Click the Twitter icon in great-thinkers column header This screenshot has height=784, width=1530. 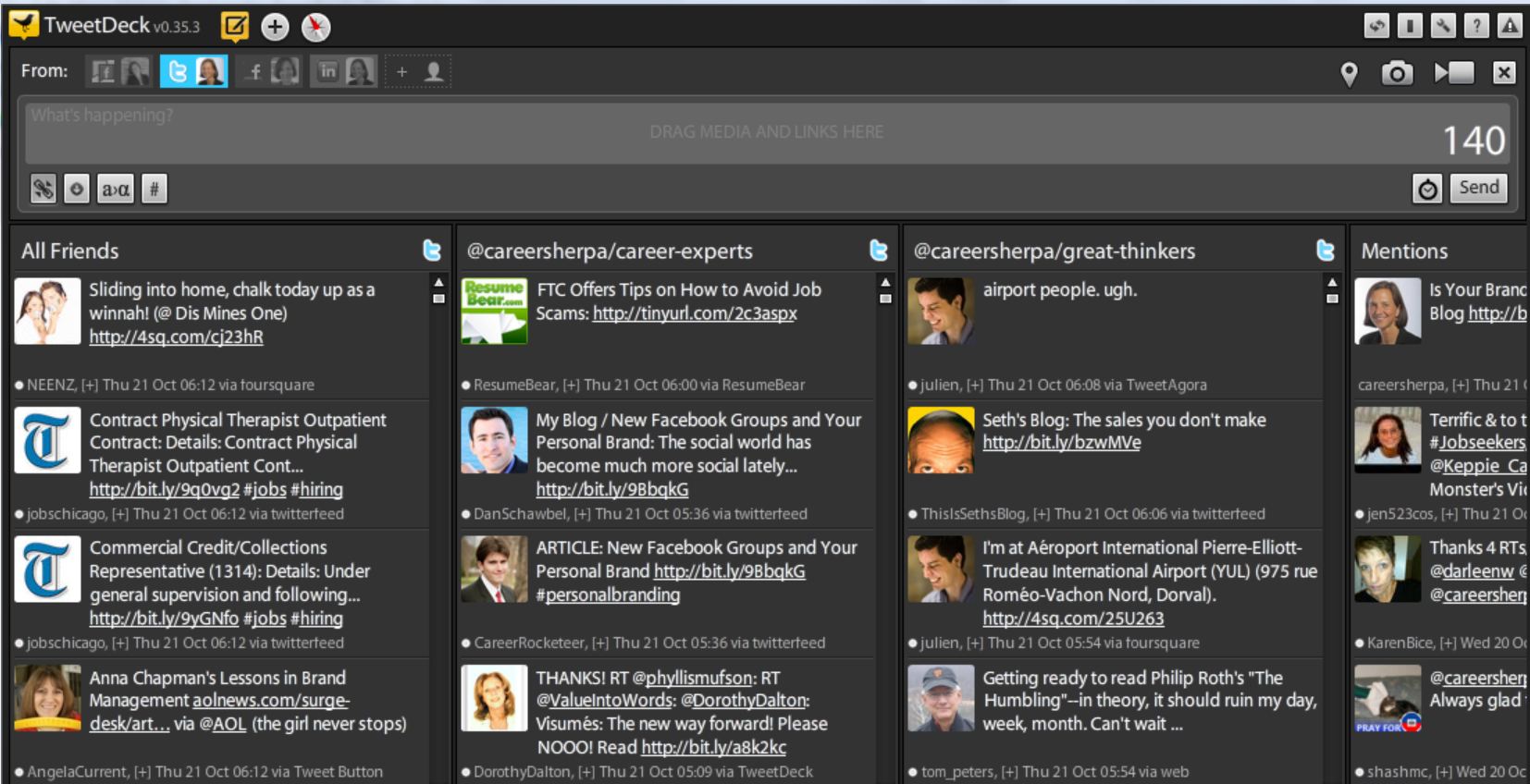coord(1326,251)
